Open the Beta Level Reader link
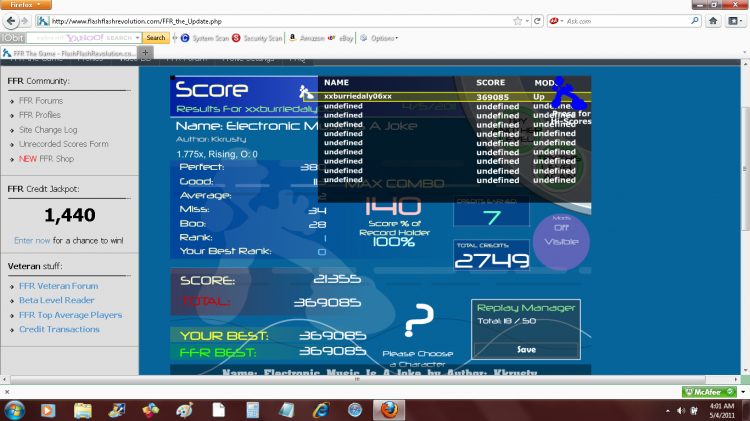 coord(56,300)
